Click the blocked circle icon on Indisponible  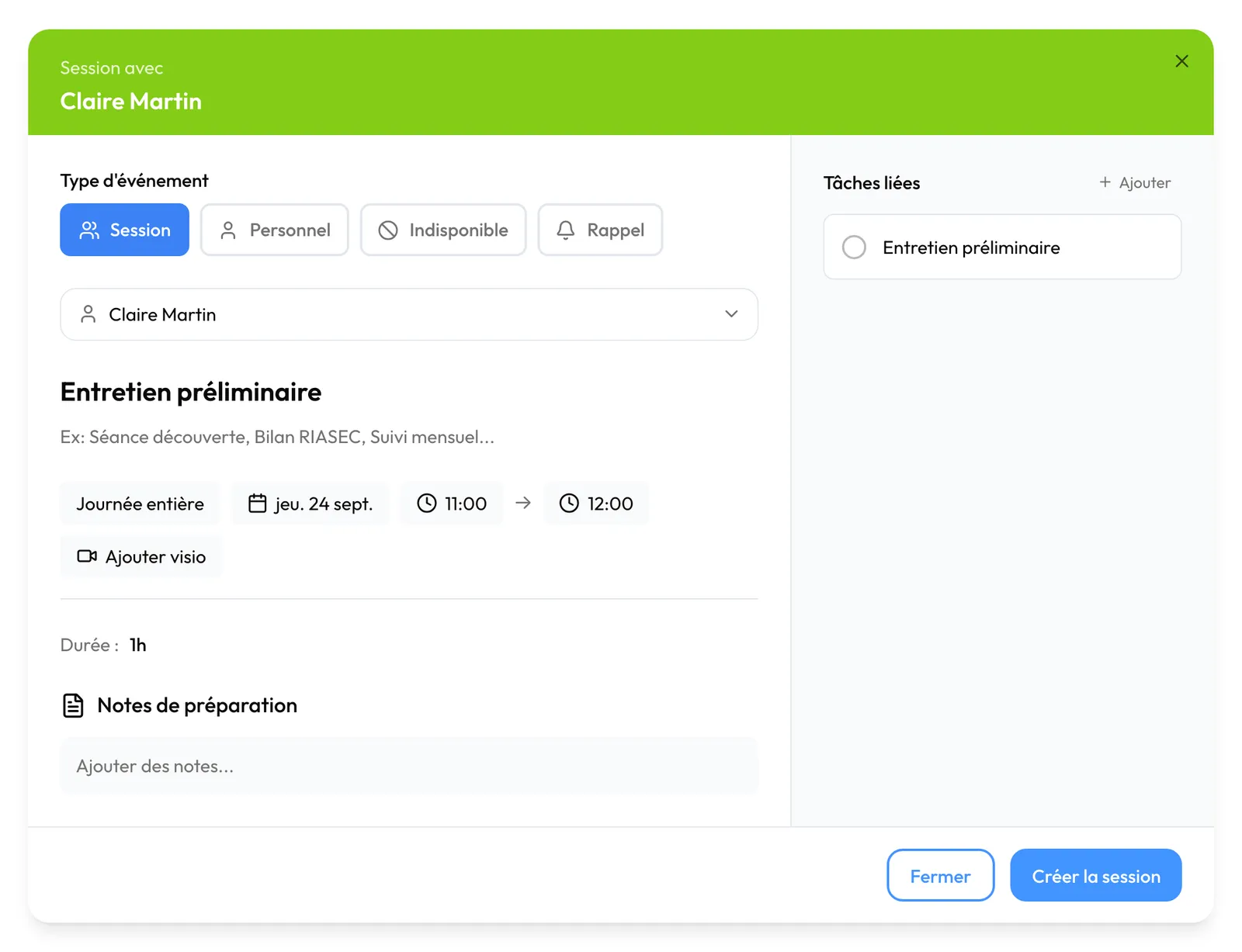[x=388, y=230]
